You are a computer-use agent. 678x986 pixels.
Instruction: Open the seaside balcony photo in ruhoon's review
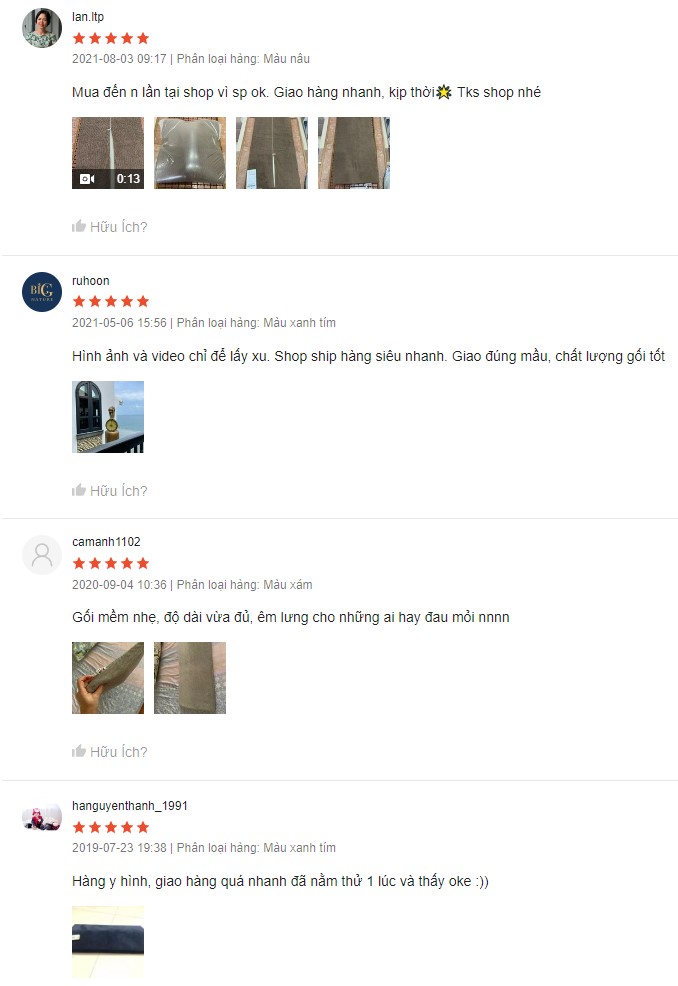[x=108, y=417]
